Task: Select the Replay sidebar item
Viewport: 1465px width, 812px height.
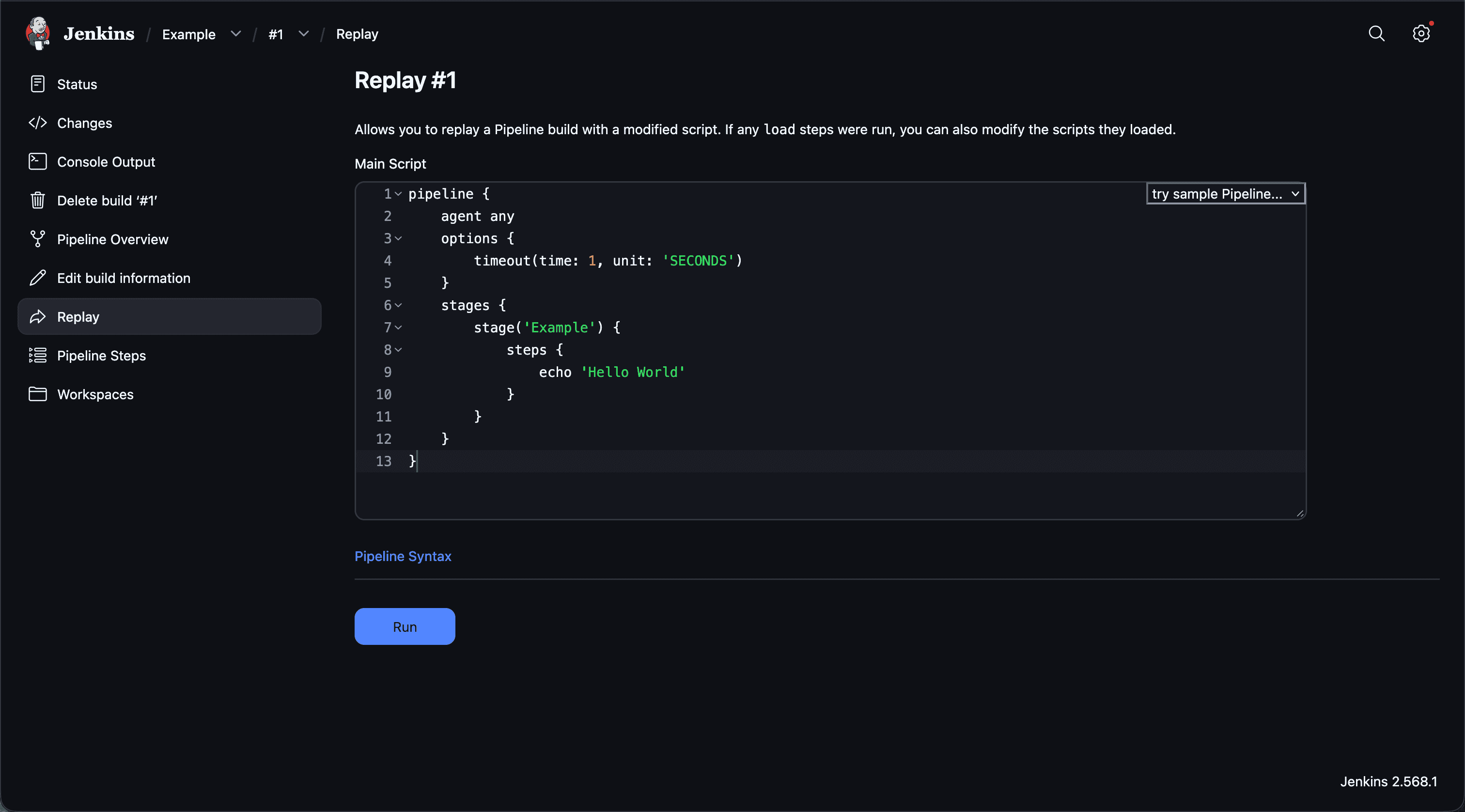Action: coord(170,317)
